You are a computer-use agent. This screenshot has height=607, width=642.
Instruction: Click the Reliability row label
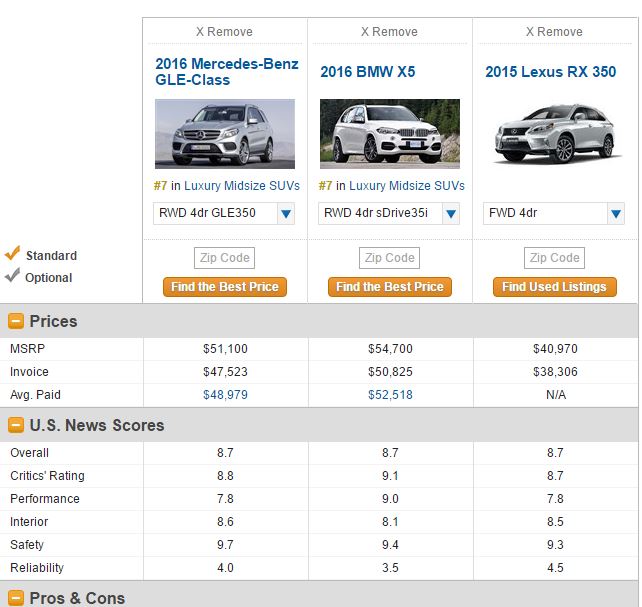pyautogui.click(x=37, y=568)
